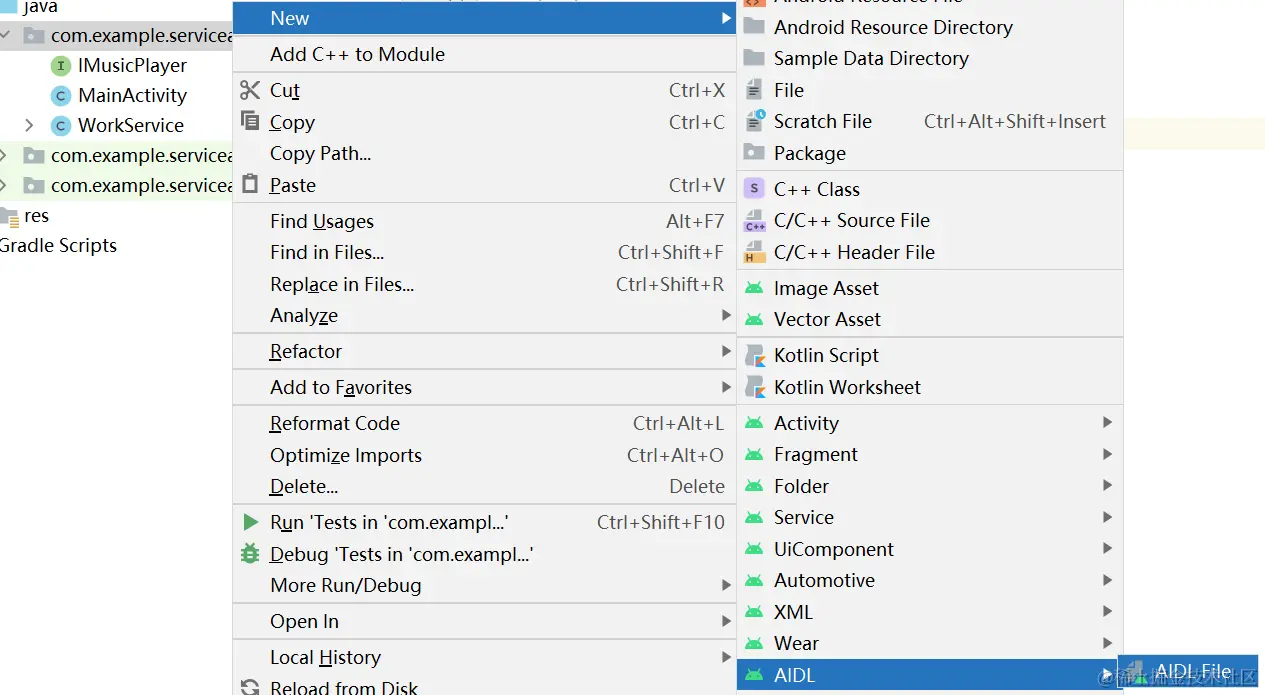
Task: Select UiComponent in the New submenu
Action: pyautogui.click(x=930, y=549)
